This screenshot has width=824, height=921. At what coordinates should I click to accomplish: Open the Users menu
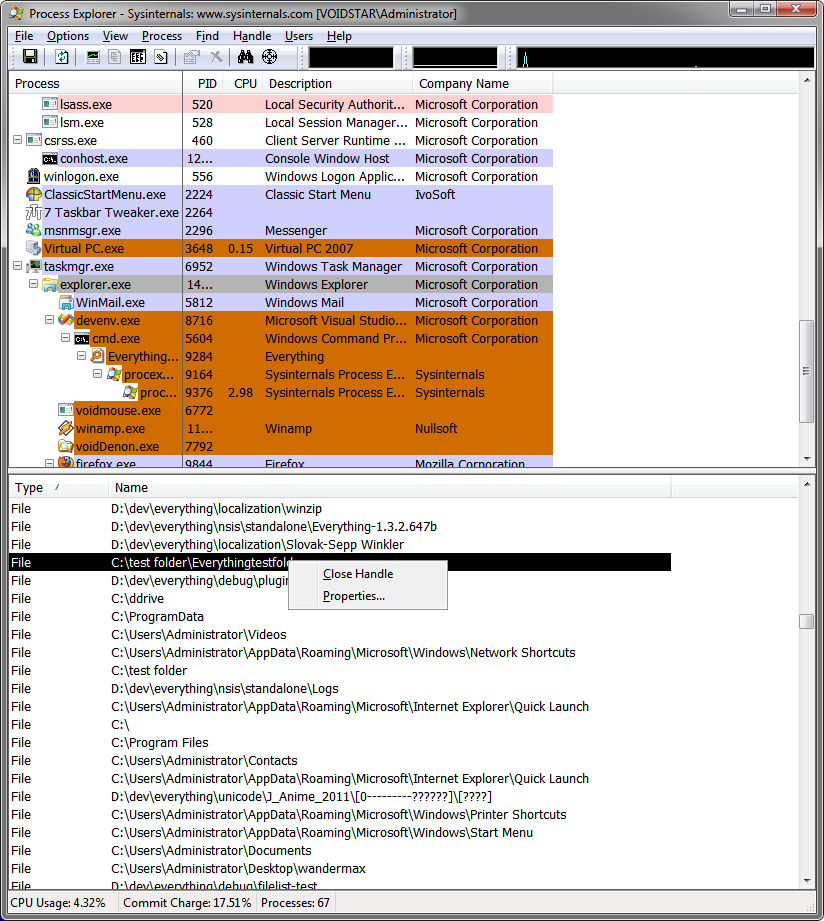[299, 36]
